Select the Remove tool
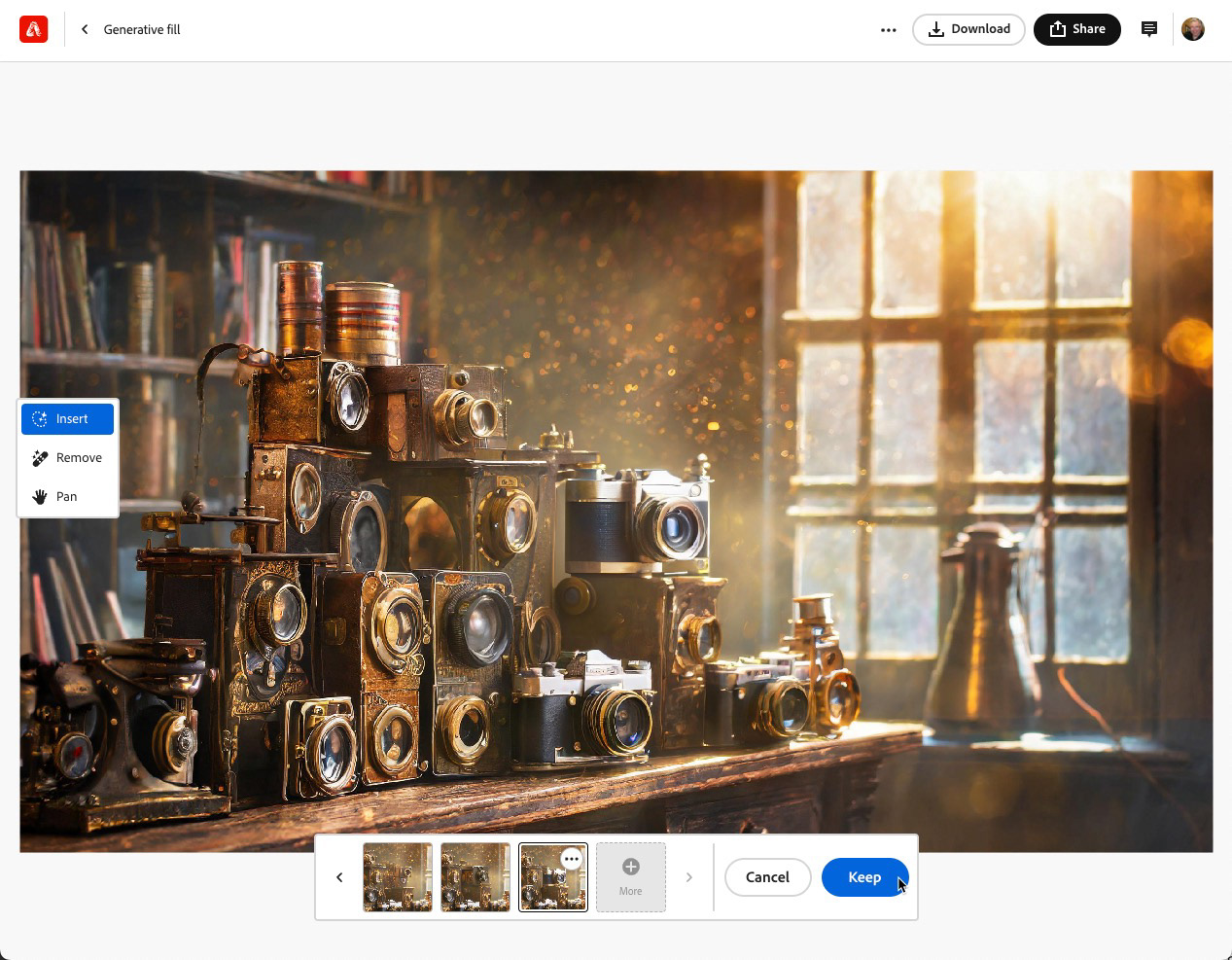 coord(68,458)
